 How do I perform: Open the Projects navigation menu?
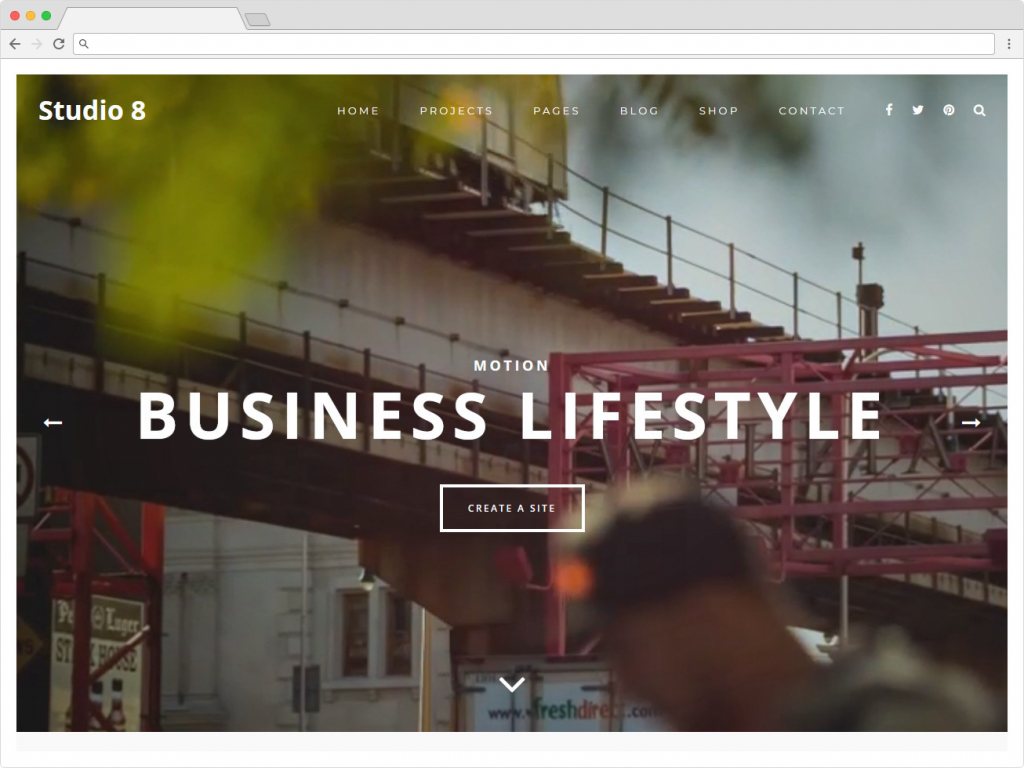coord(456,111)
